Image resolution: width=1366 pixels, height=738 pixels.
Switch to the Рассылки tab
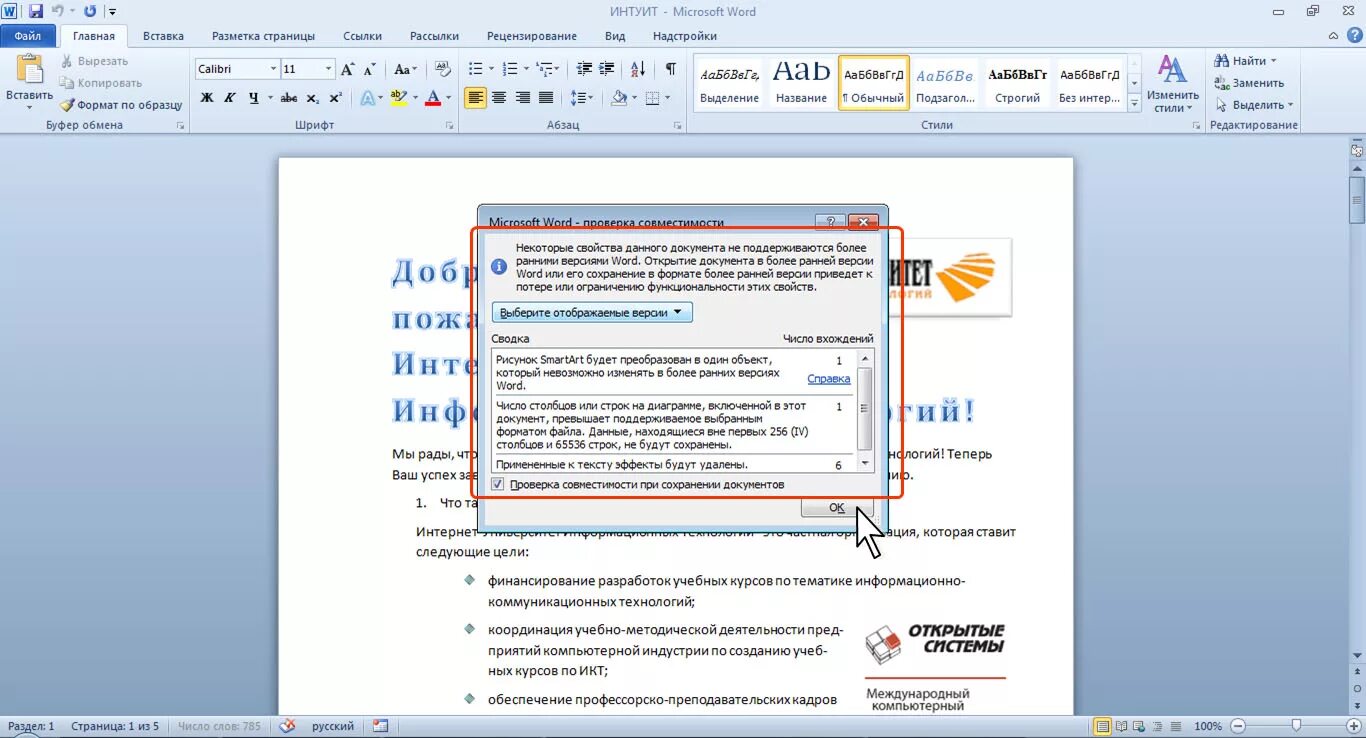(434, 36)
